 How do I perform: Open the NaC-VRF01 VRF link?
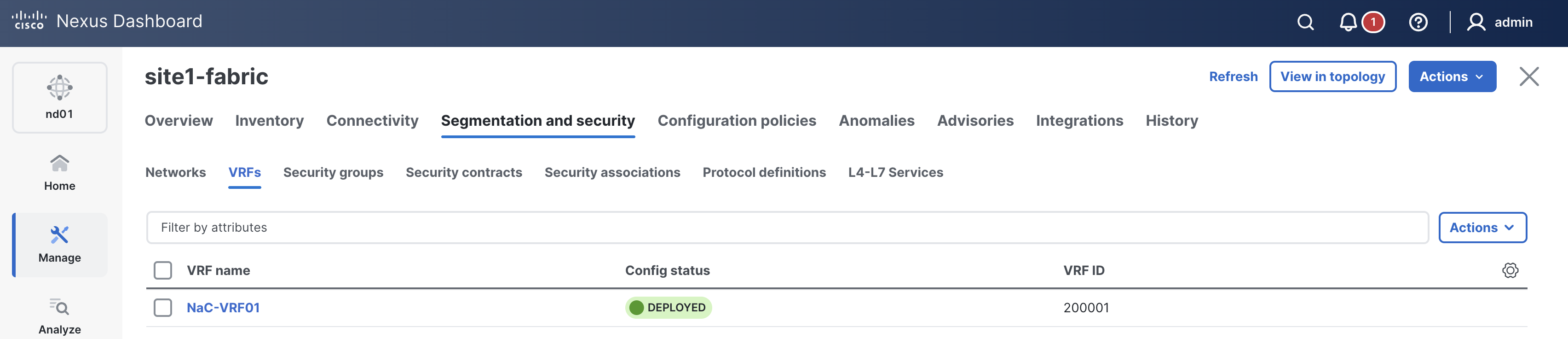coord(223,307)
